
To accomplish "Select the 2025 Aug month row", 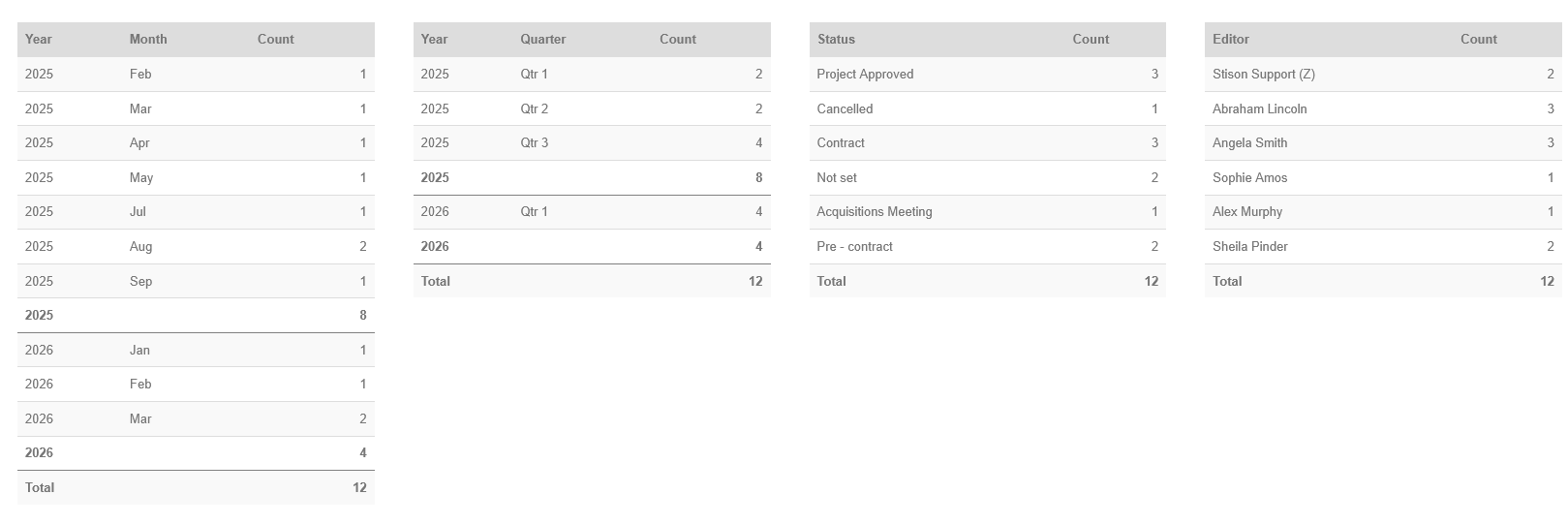I will [x=196, y=247].
